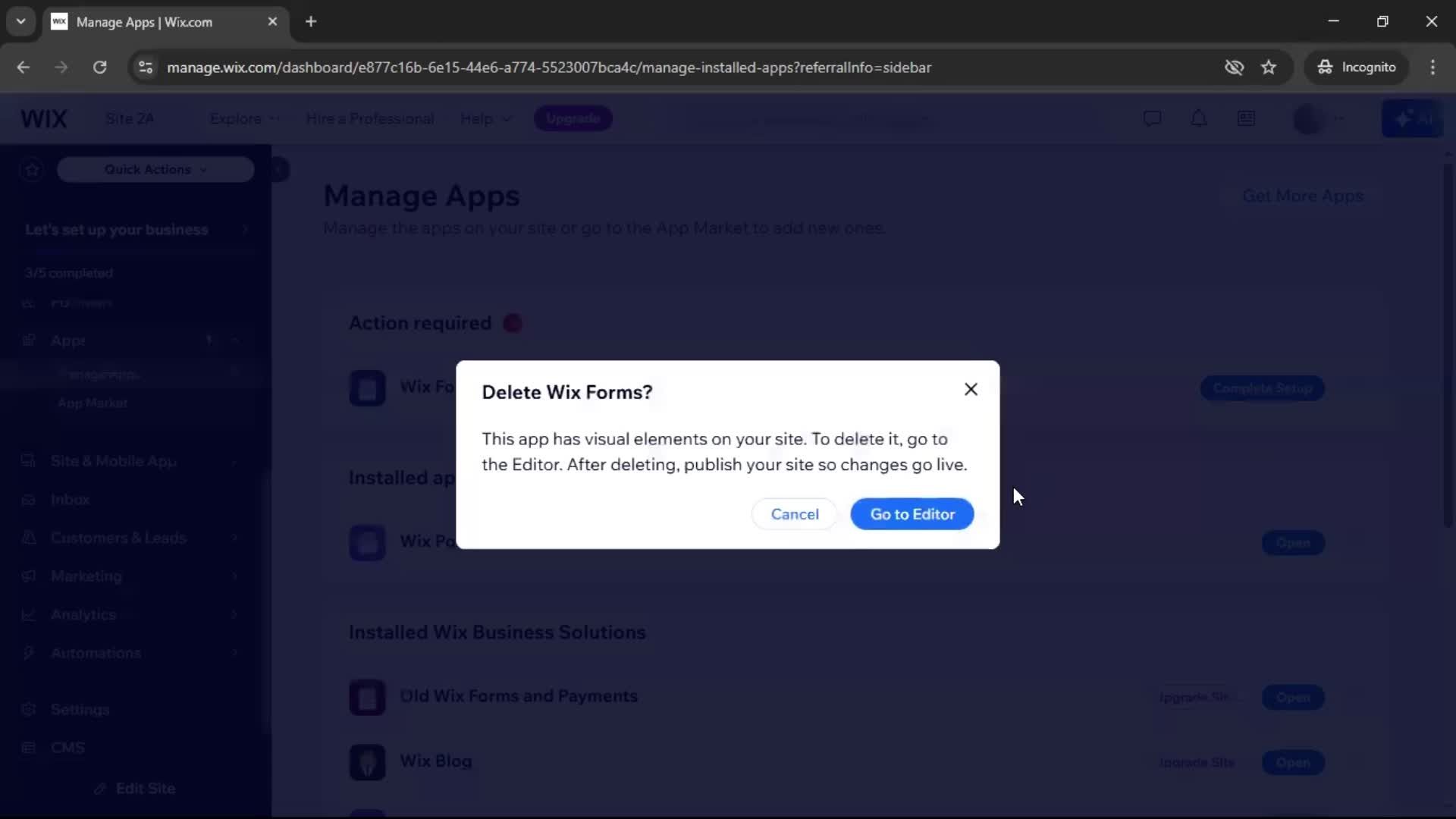Image resolution: width=1456 pixels, height=819 pixels.
Task: Open Inbox in sidebar
Action: tap(70, 500)
